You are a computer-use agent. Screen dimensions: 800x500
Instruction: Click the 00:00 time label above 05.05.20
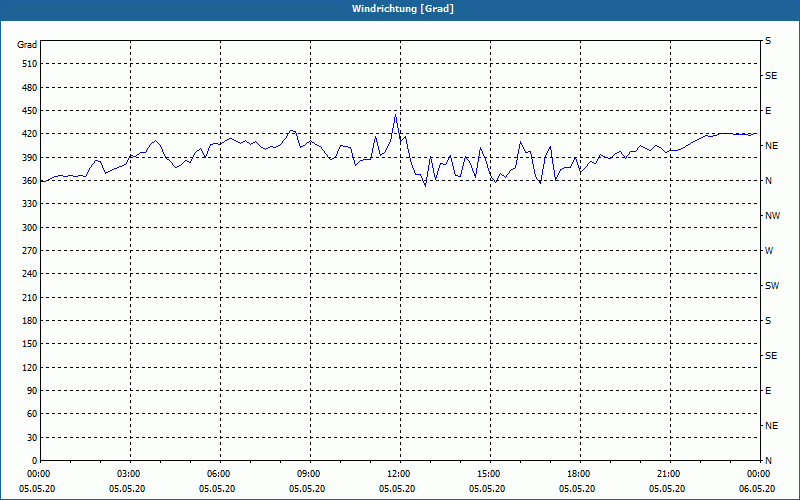40,474
